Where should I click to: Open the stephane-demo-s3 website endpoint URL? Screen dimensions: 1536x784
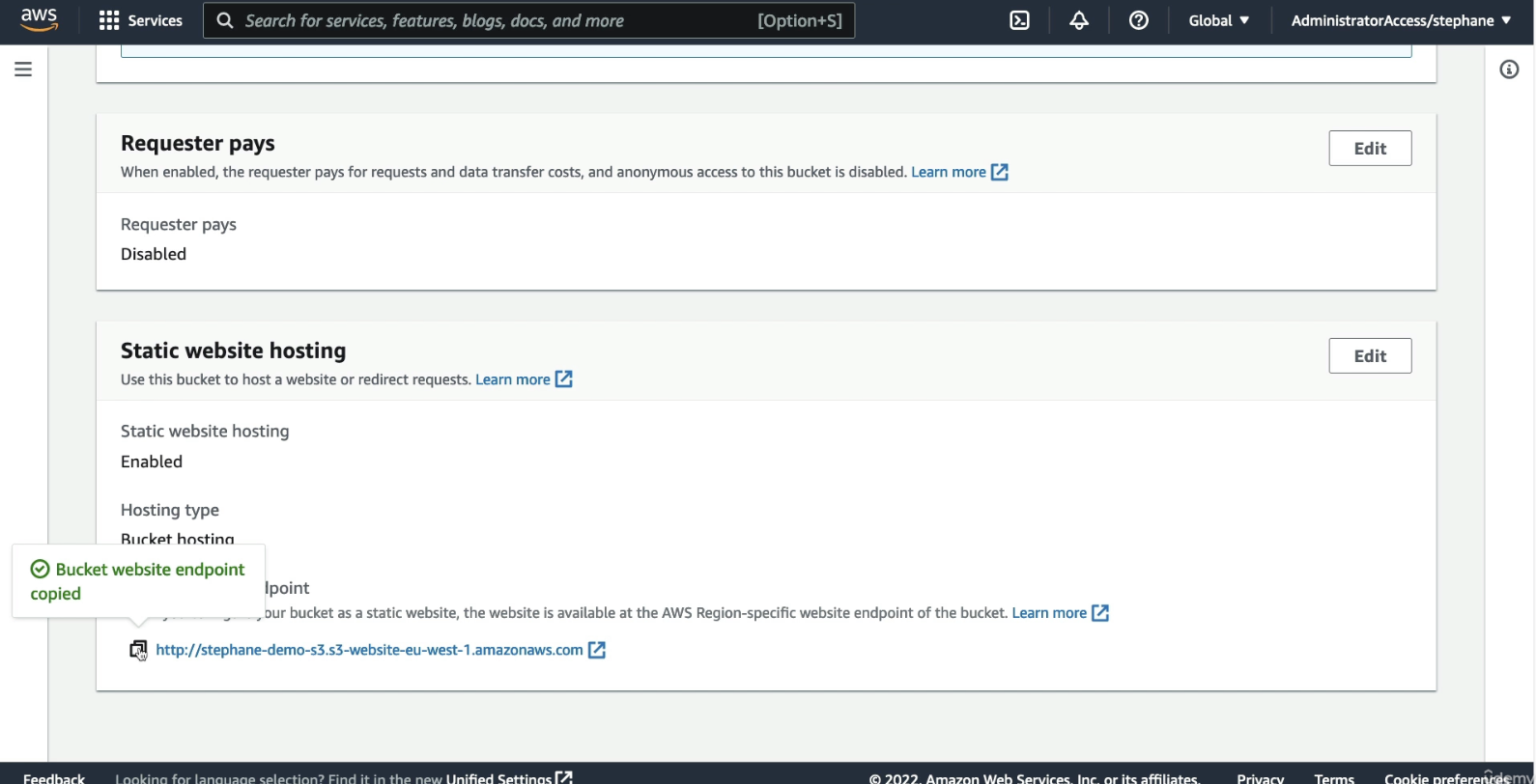tap(369, 650)
